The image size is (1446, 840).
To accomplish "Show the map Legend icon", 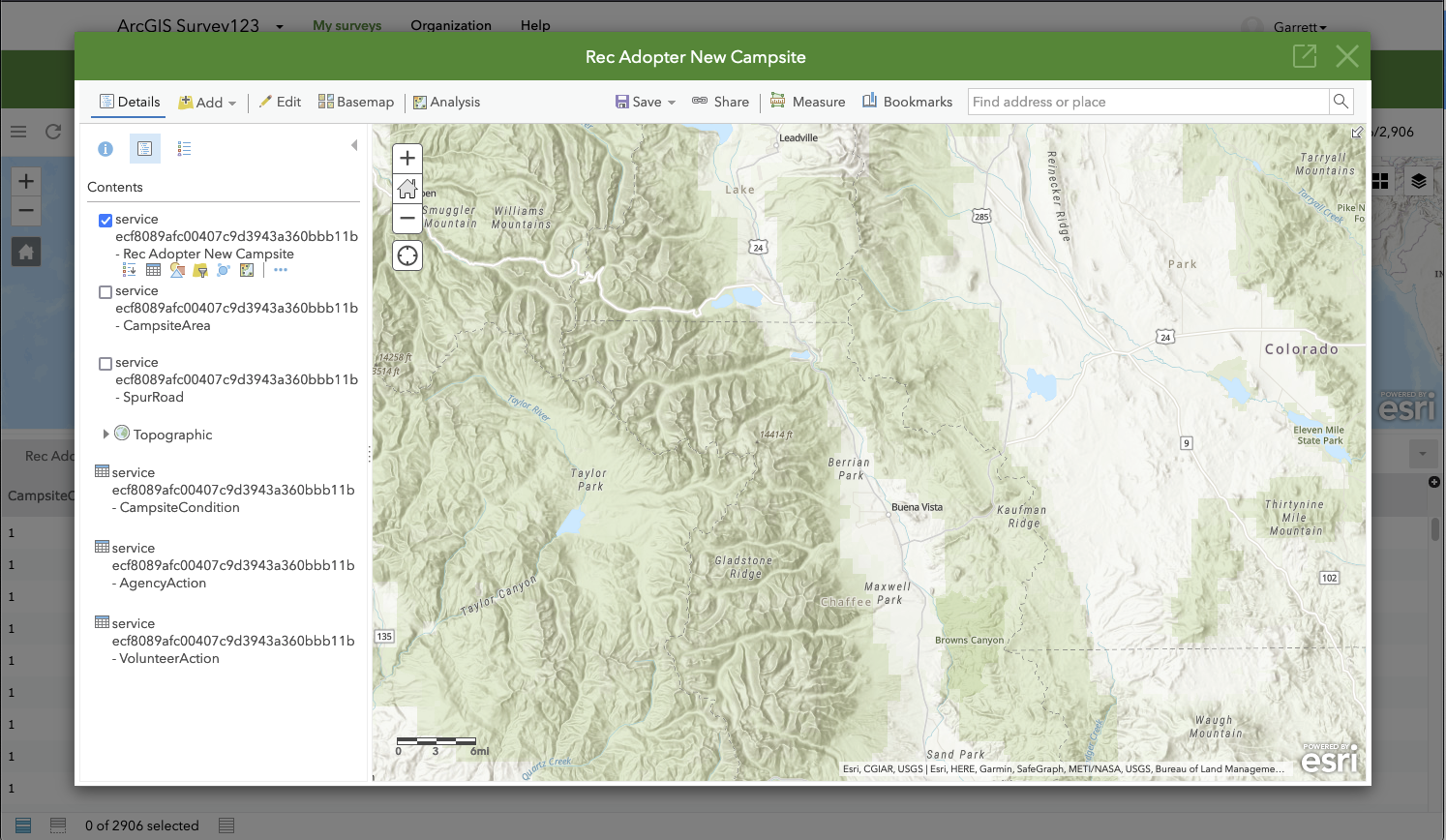I will pyautogui.click(x=184, y=148).
